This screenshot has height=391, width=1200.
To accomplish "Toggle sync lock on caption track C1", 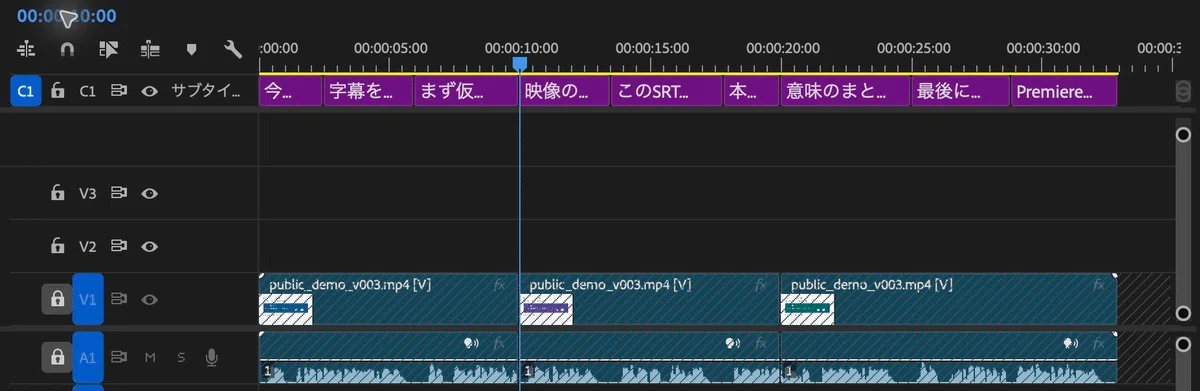I will pos(119,91).
